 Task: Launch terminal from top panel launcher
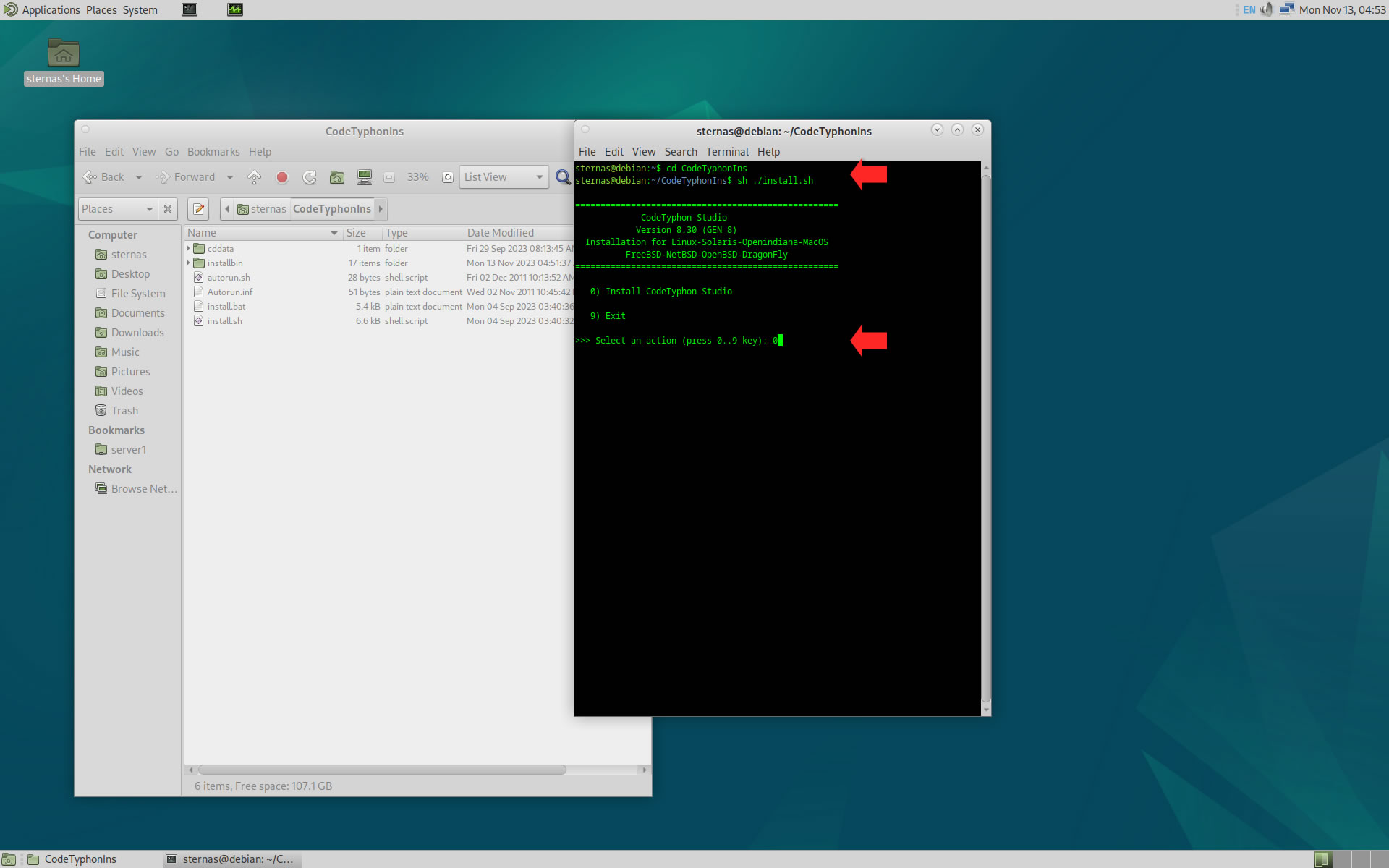click(190, 9)
